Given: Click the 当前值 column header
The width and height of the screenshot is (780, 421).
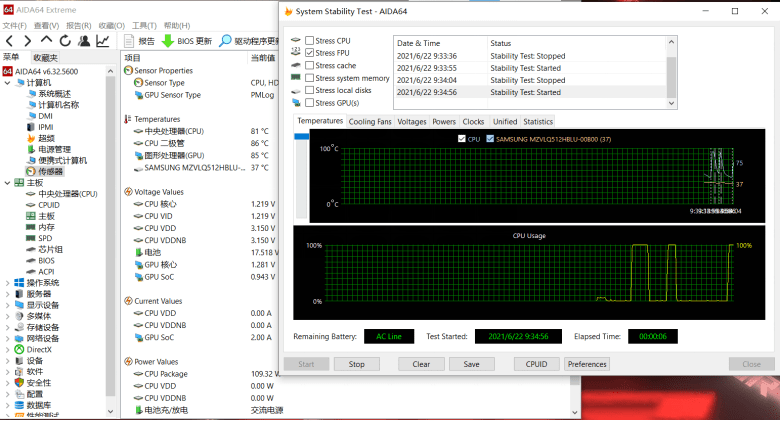Looking at the screenshot, I should click(263, 58).
